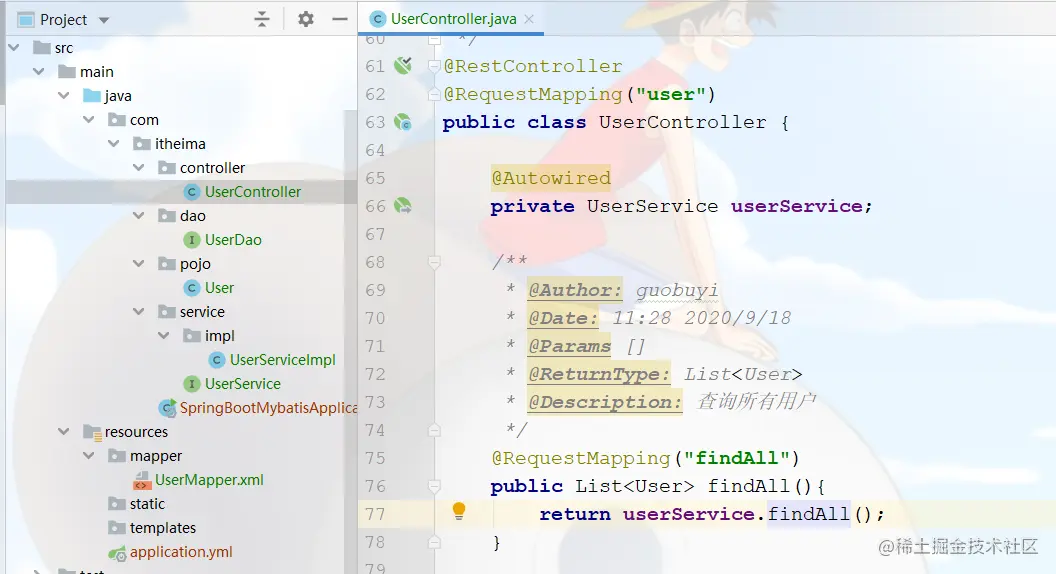Image resolution: width=1056 pixels, height=574 pixels.
Task: Click the autowired dependency gutter icon line 66
Action: (403, 205)
